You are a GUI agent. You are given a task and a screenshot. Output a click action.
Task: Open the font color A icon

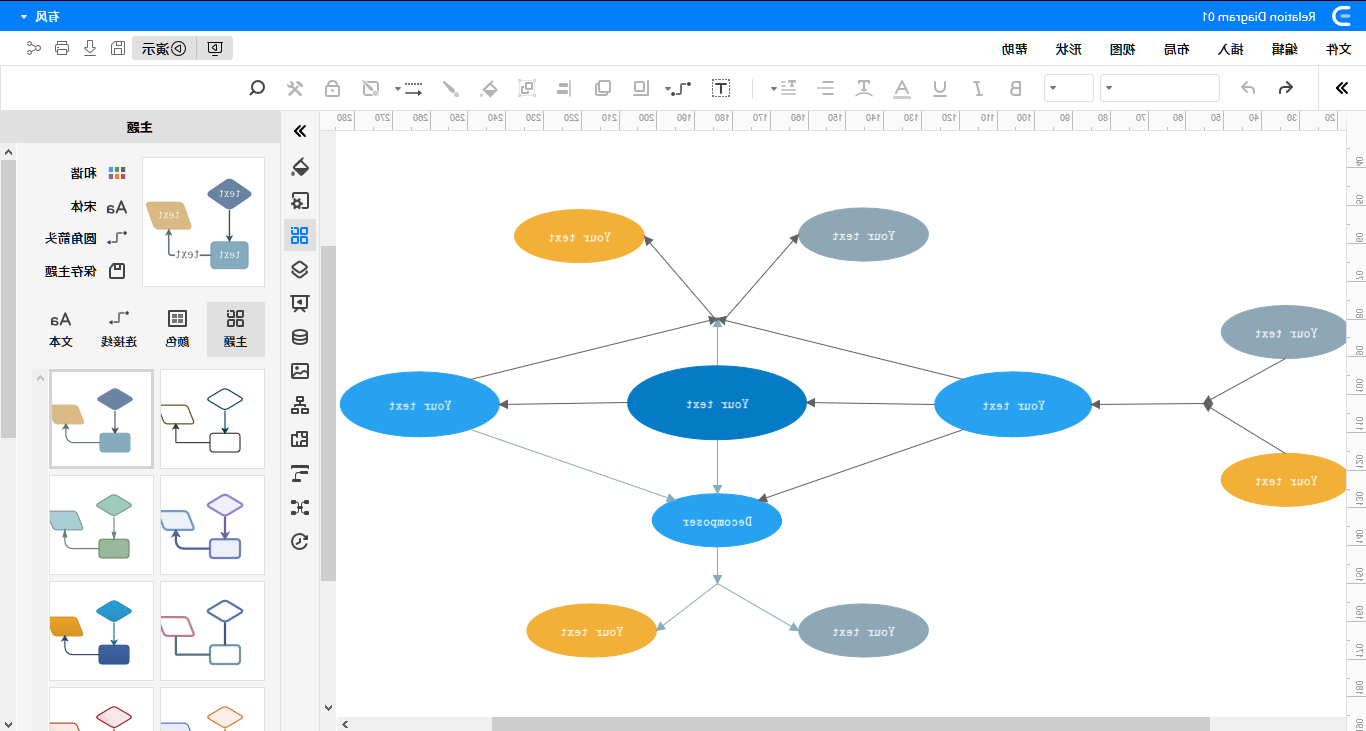(x=902, y=88)
